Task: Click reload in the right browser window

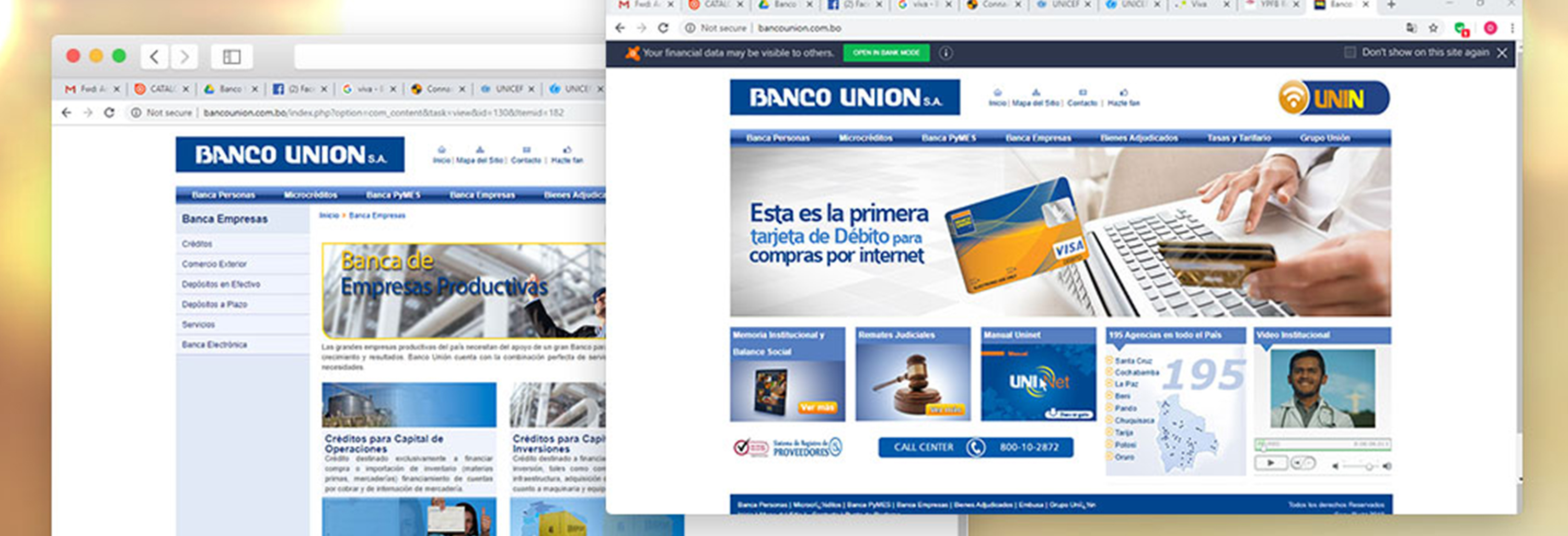Action: tap(663, 28)
